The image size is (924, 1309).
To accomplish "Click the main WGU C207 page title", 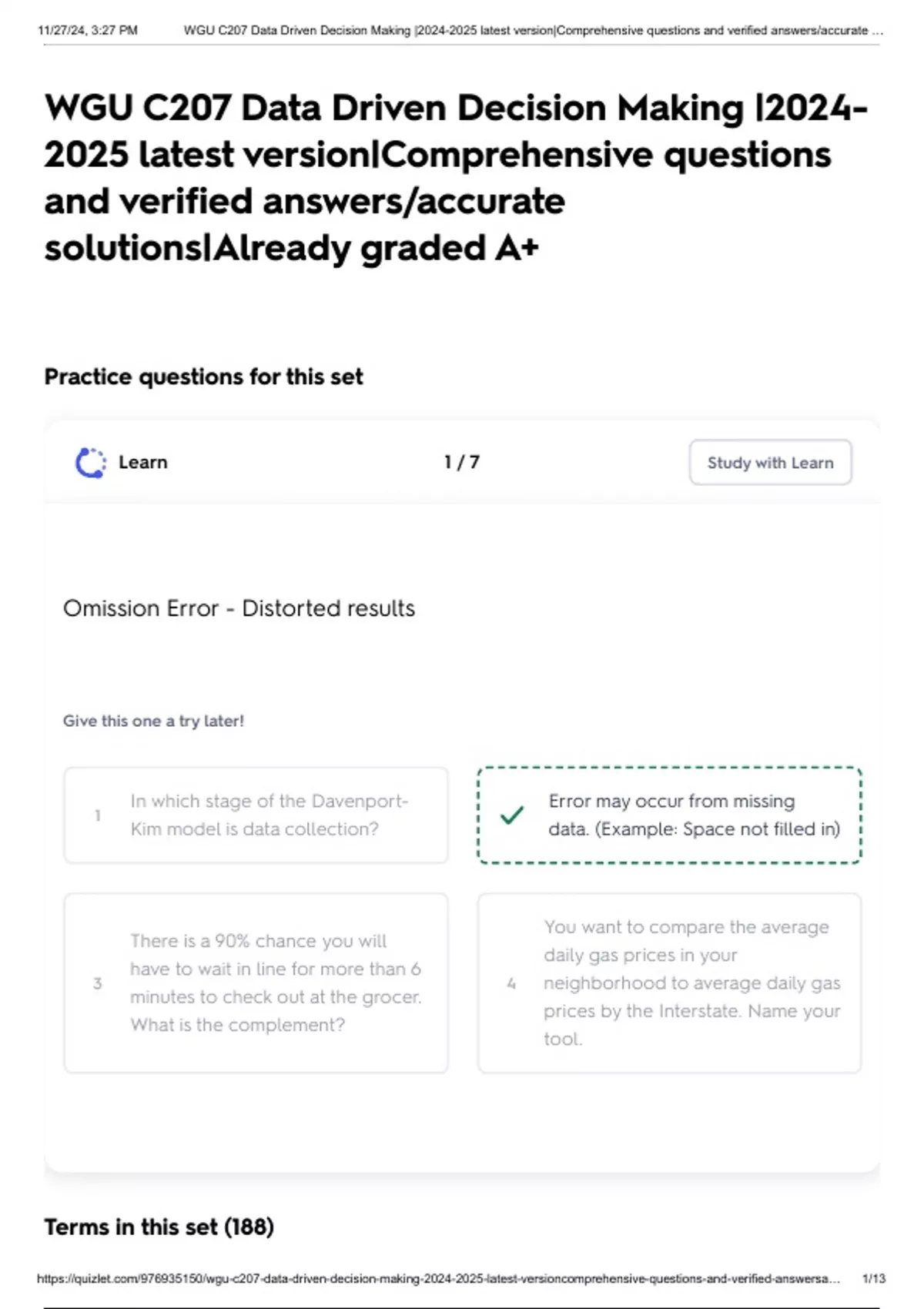I will 456,178.
